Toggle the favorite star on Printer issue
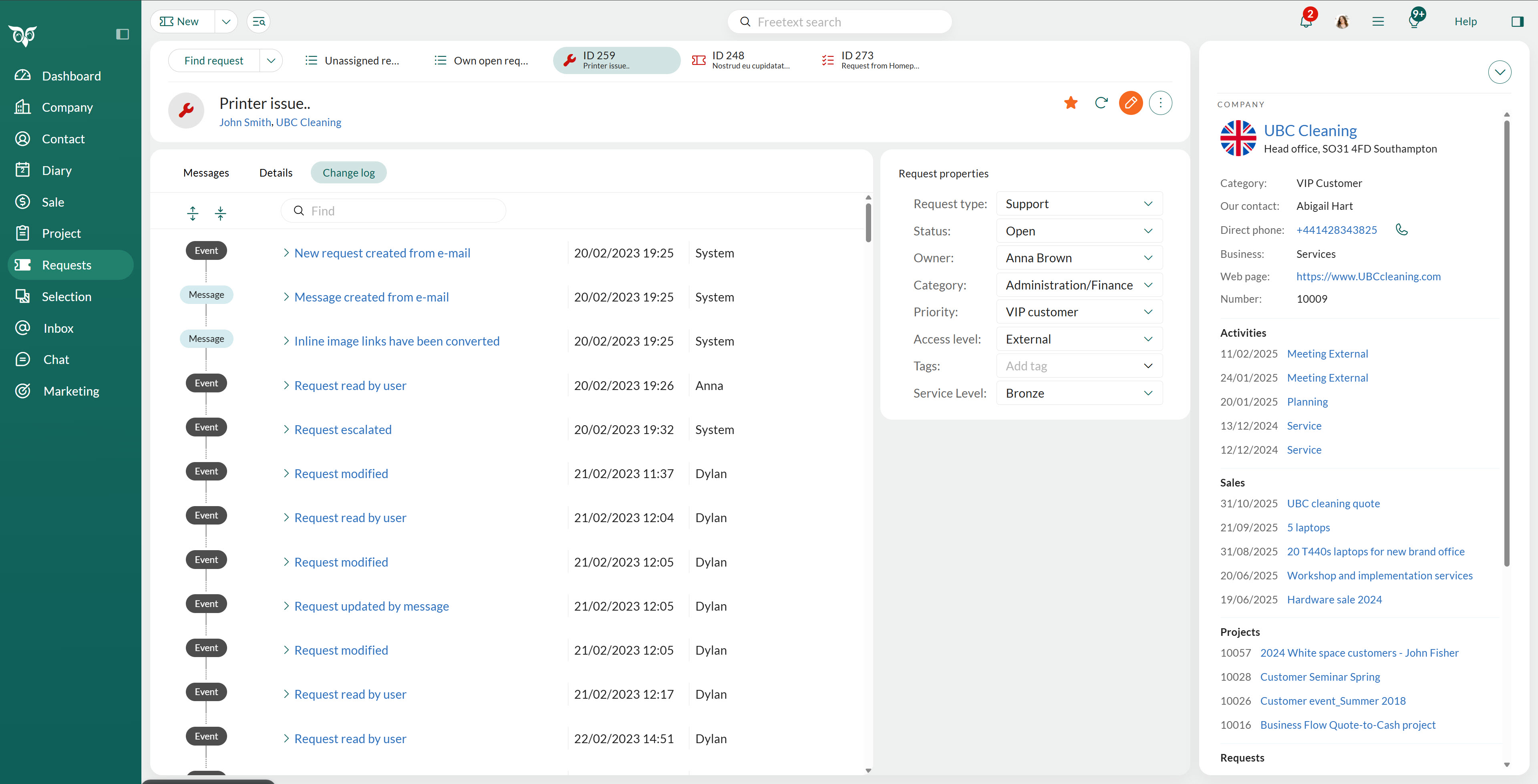 point(1071,103)
